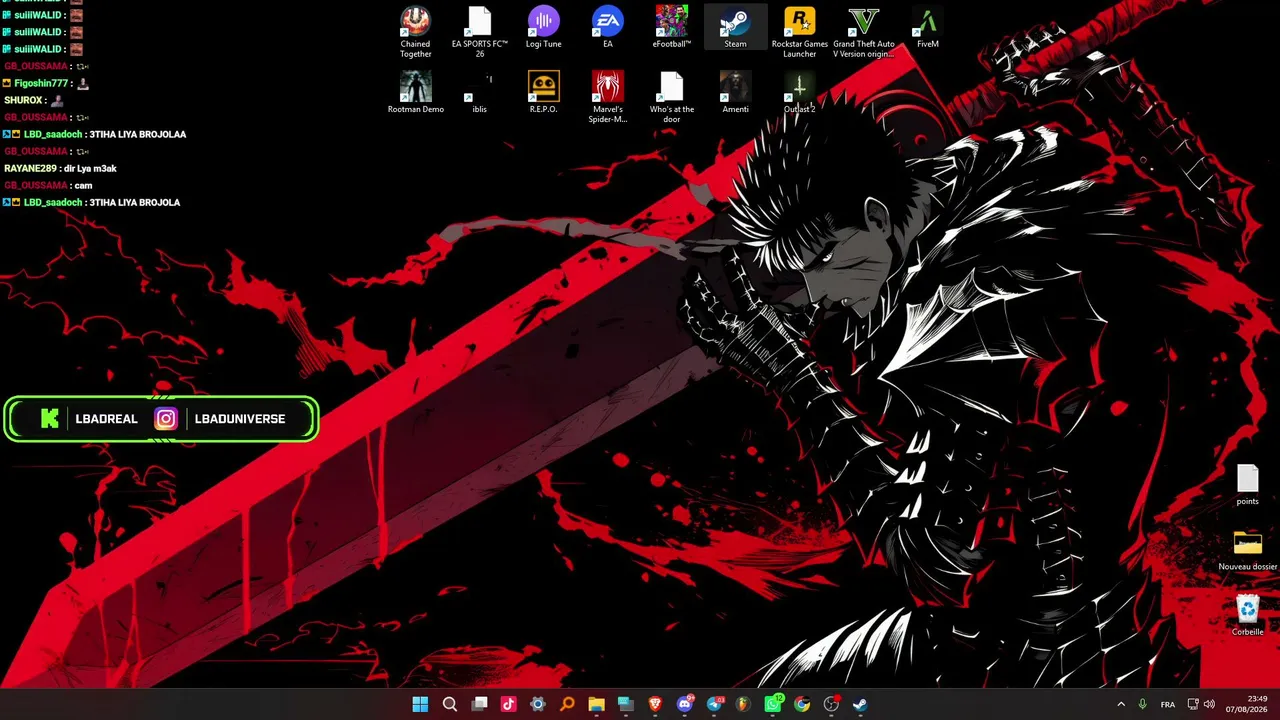This screenshot has width=1280, height=720.
Task: Click the Figoshin777 chat username
Action: click(41, 83)
